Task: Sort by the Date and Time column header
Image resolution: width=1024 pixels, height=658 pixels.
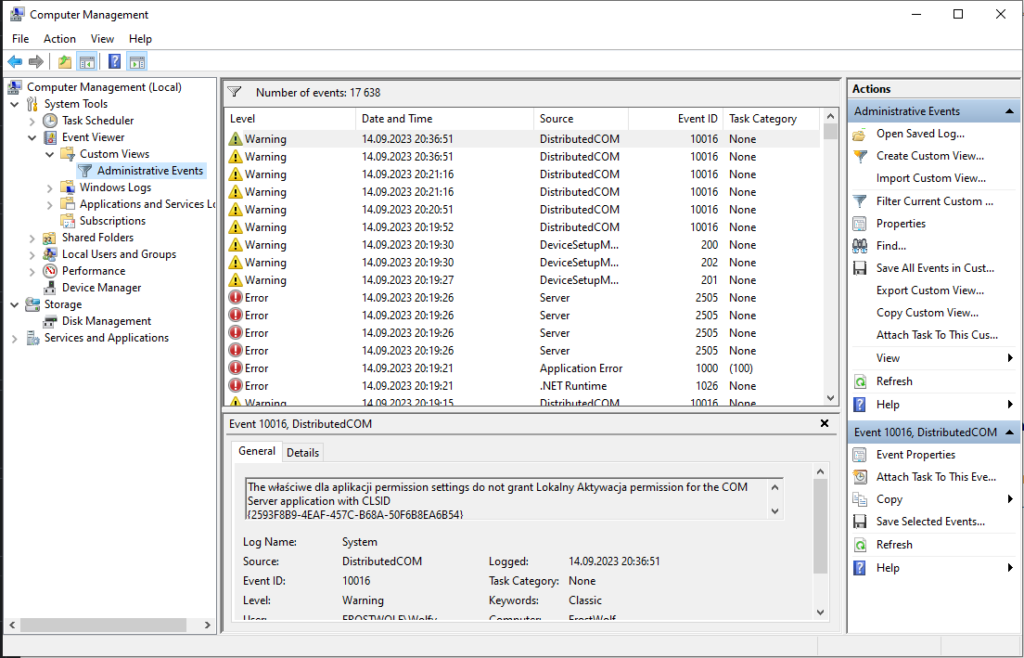Action: point(445,119)
